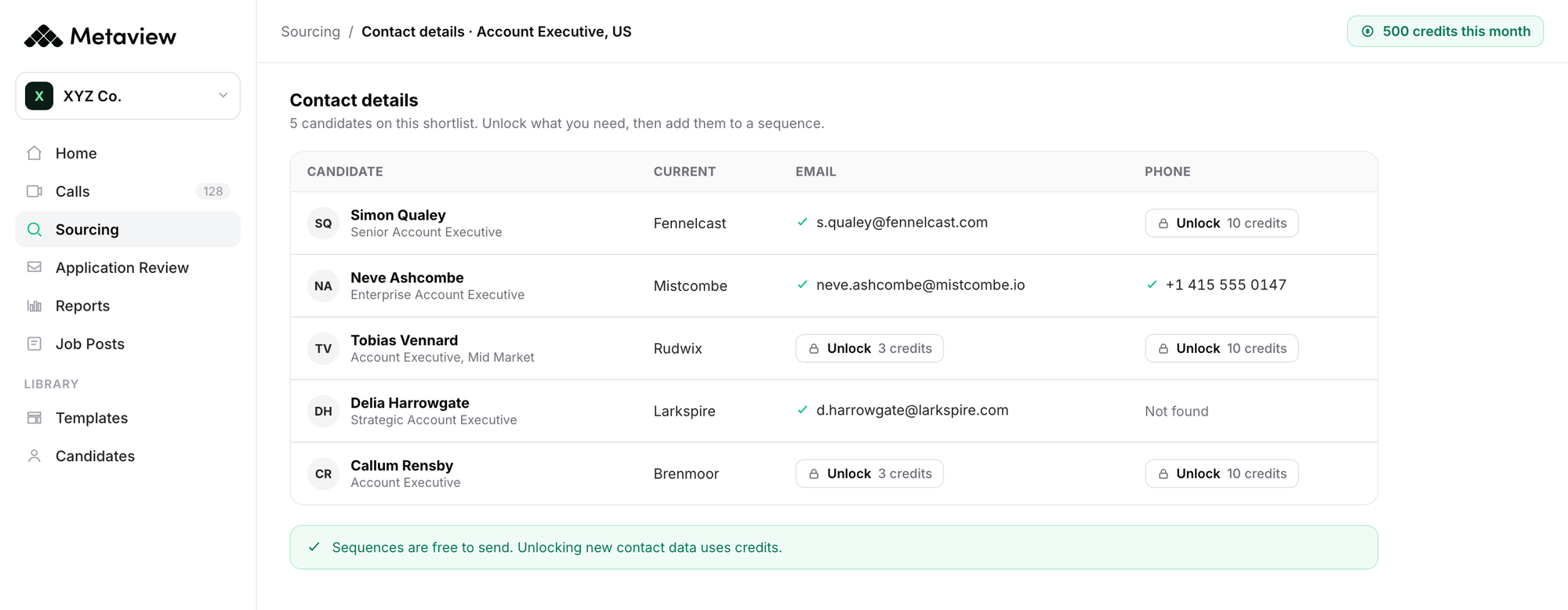This screenshot has width=1568, height=610.
Task: Go to Application Review
Action: point(128,267)
